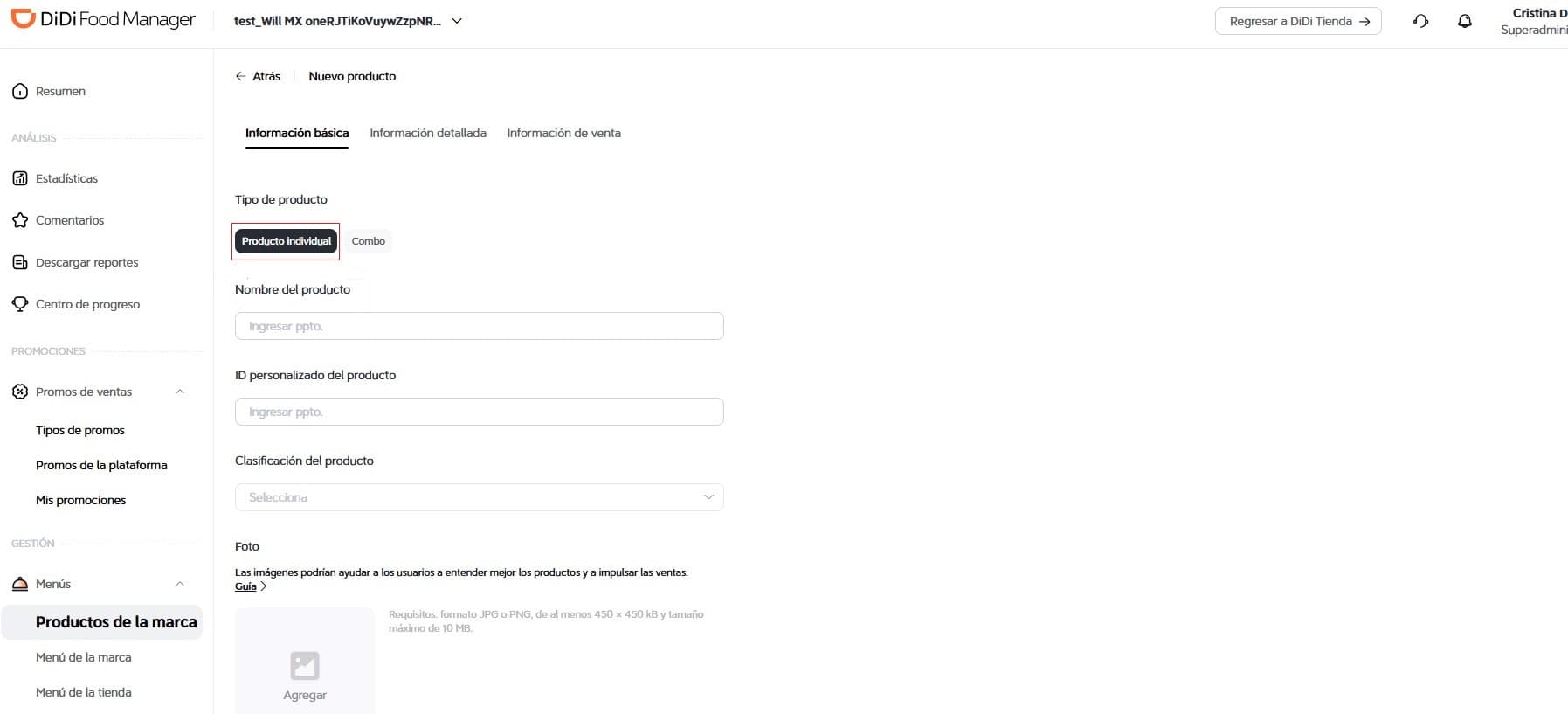Click the Estadísticas chart icon
Screen dimensions: 1568x714
click(x=20, y=178)
